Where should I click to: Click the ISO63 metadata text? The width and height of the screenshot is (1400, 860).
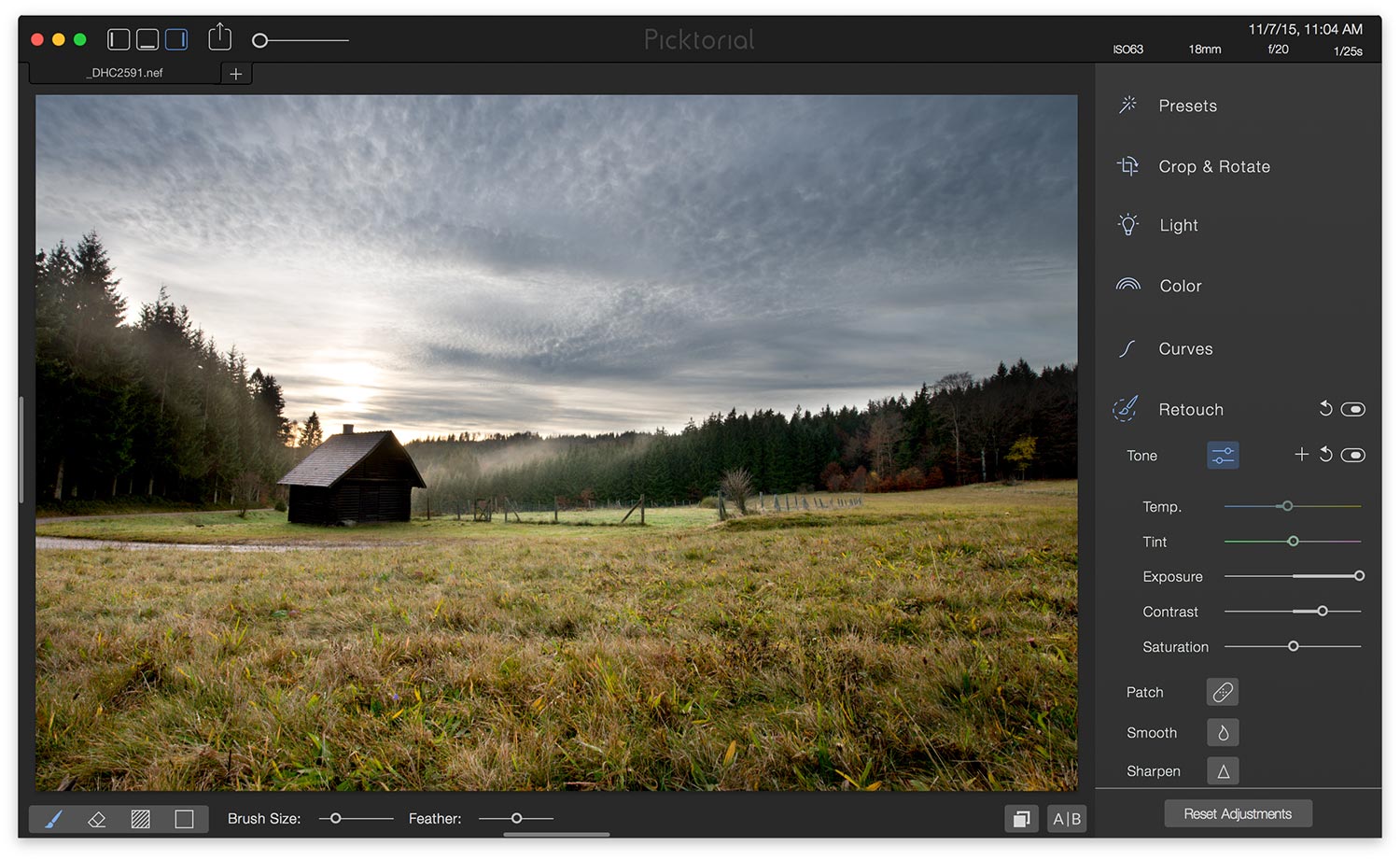click(1127, 49)
